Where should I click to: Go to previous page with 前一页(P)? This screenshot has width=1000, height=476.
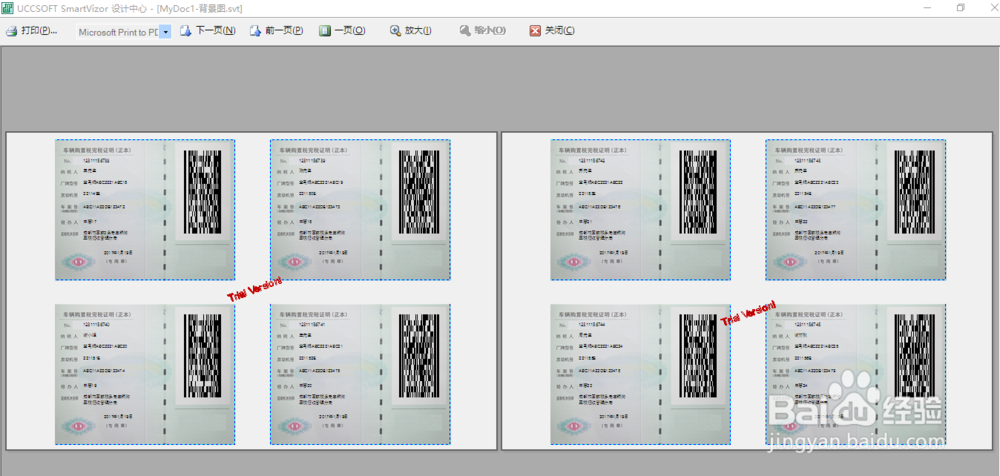coord(276,31)
